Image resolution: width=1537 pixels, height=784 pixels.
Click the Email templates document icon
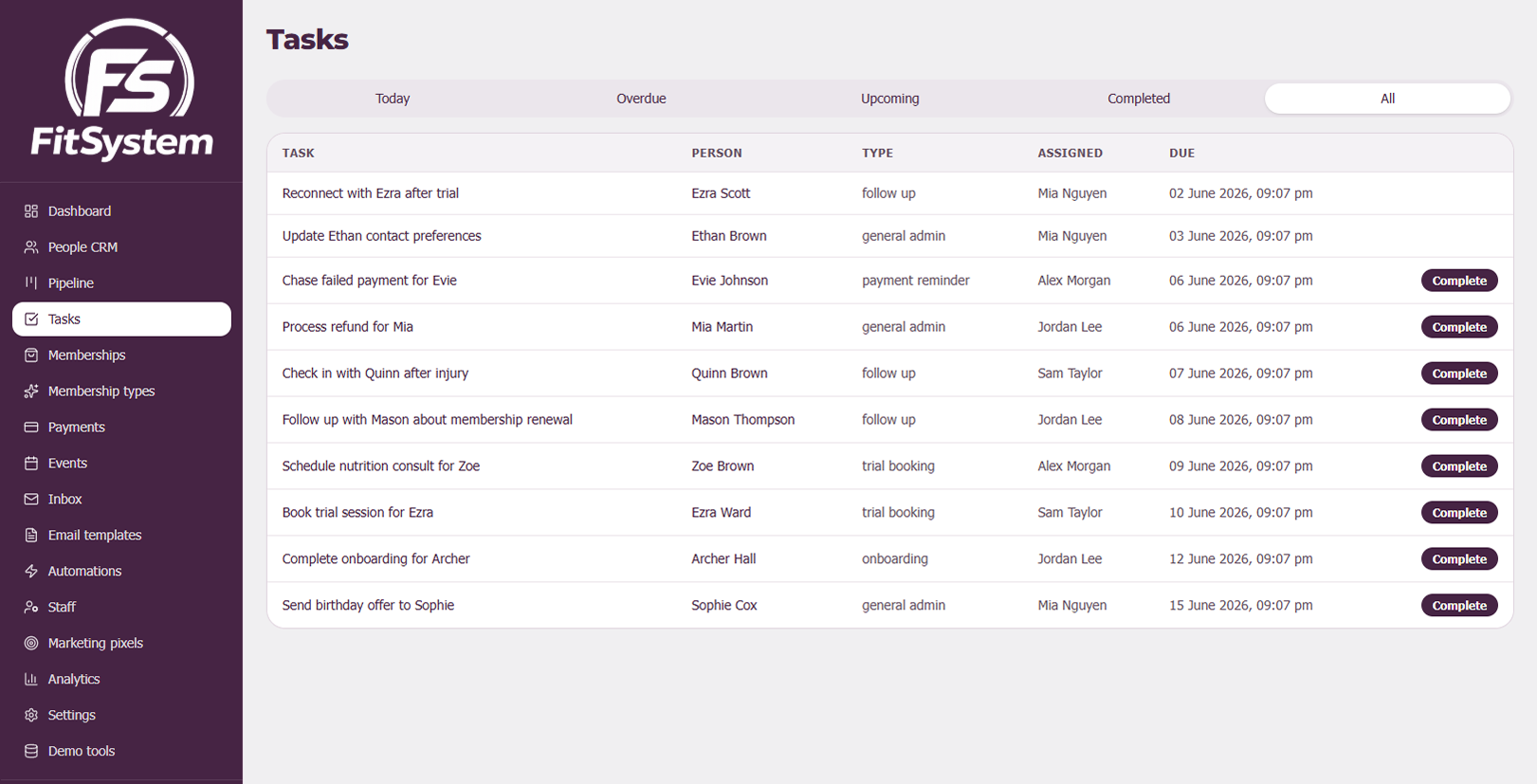tap(31, 536)
